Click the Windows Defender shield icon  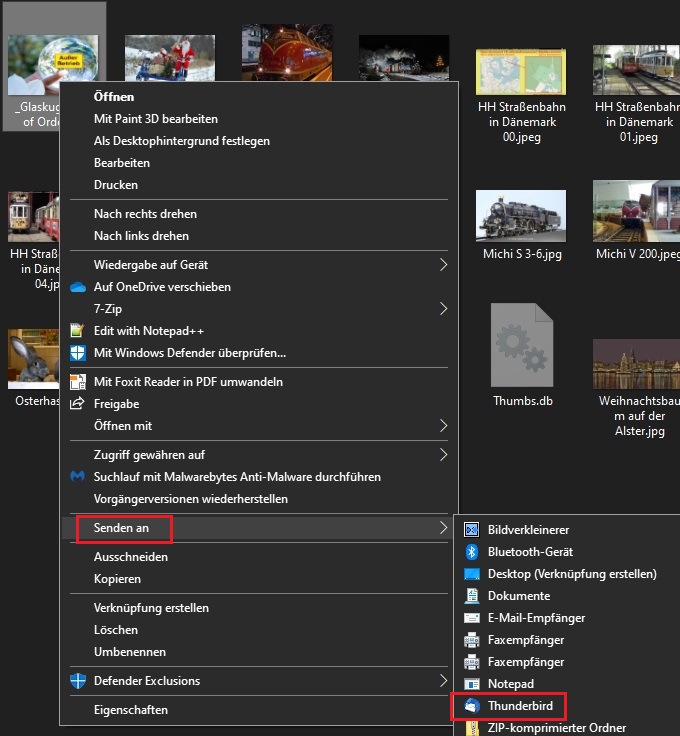[78, 353]
